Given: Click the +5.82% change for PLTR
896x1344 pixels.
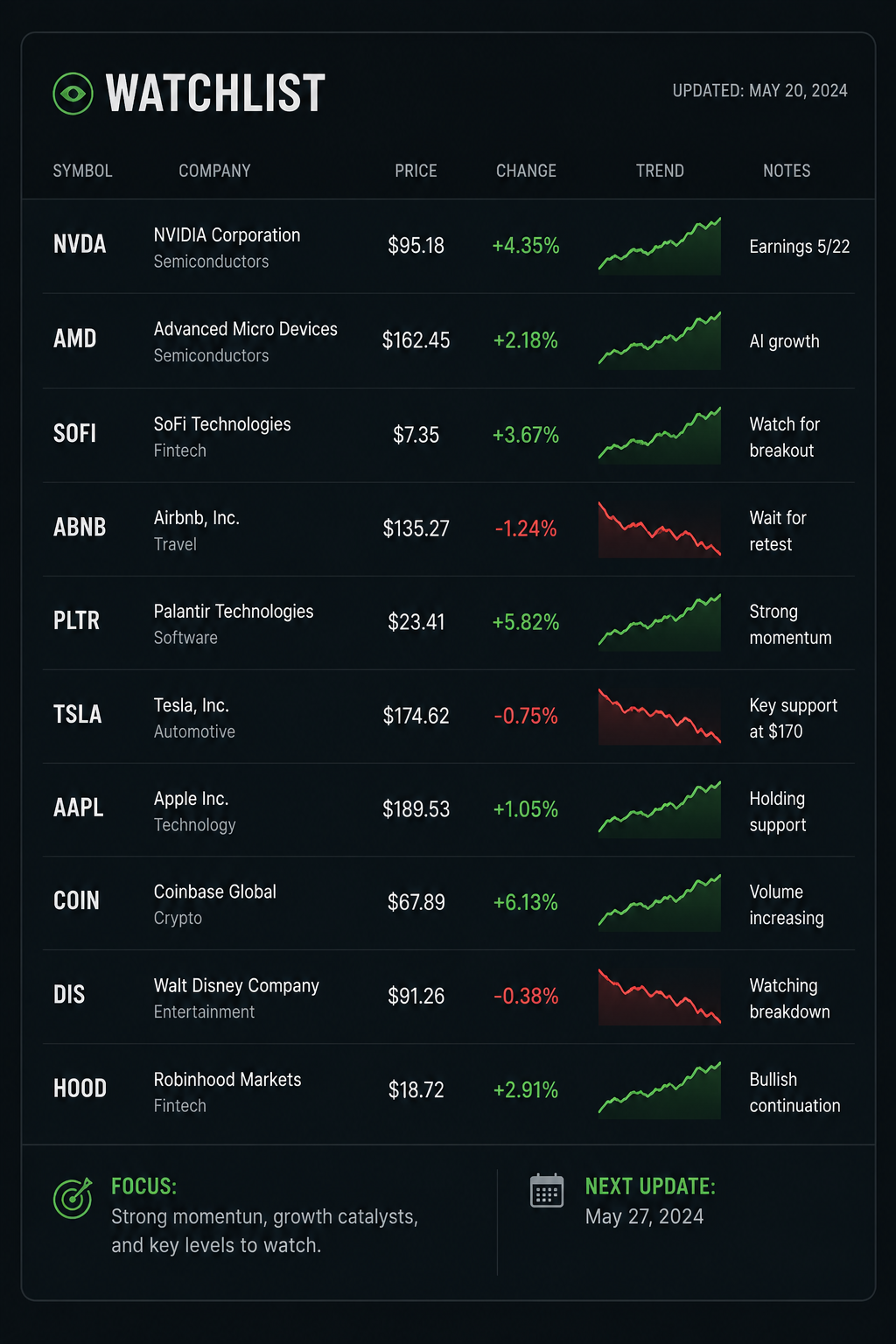Looking at the screenshot, I should pos(526,622).
